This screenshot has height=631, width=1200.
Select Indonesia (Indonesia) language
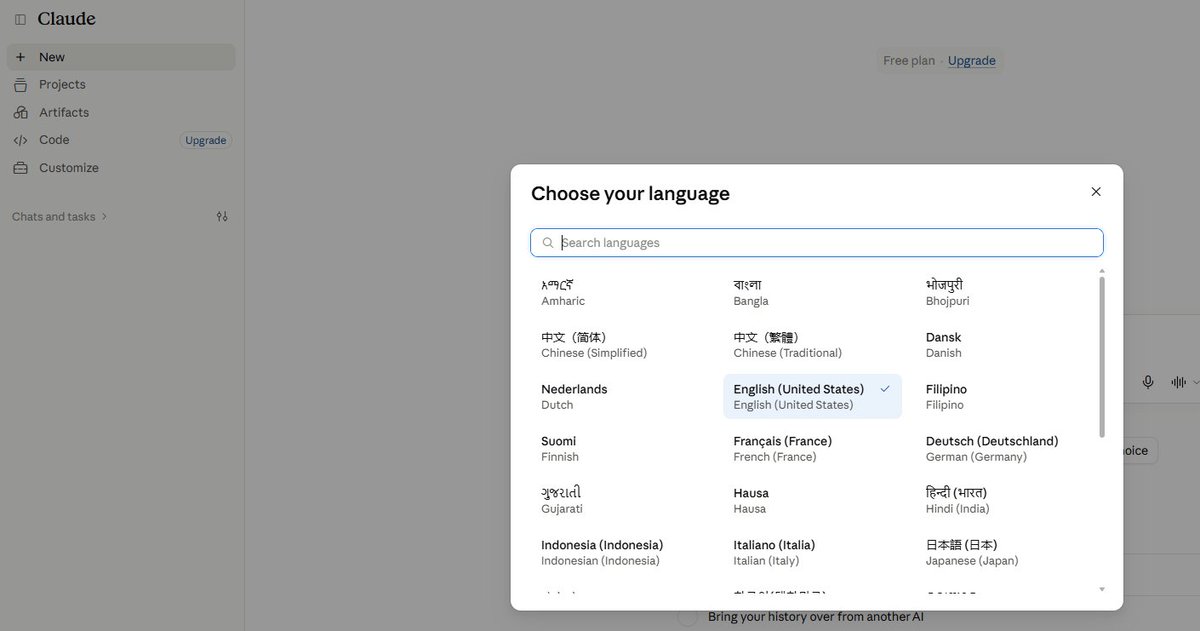pyautogui.click(x=620, y=553)
